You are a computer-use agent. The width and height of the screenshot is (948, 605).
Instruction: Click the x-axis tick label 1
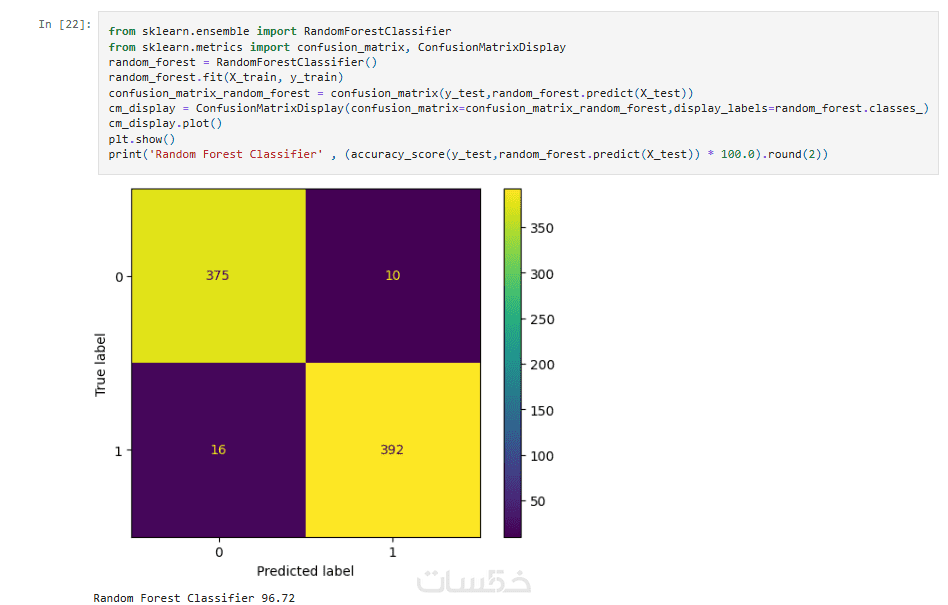point(393,552)
